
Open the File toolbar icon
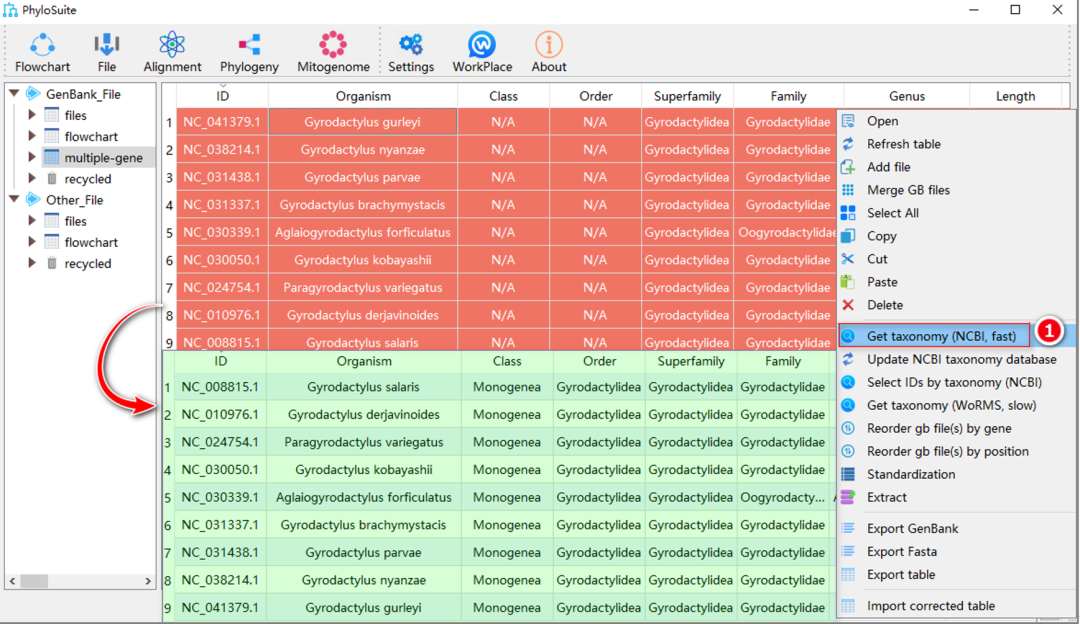pos(106,45)
